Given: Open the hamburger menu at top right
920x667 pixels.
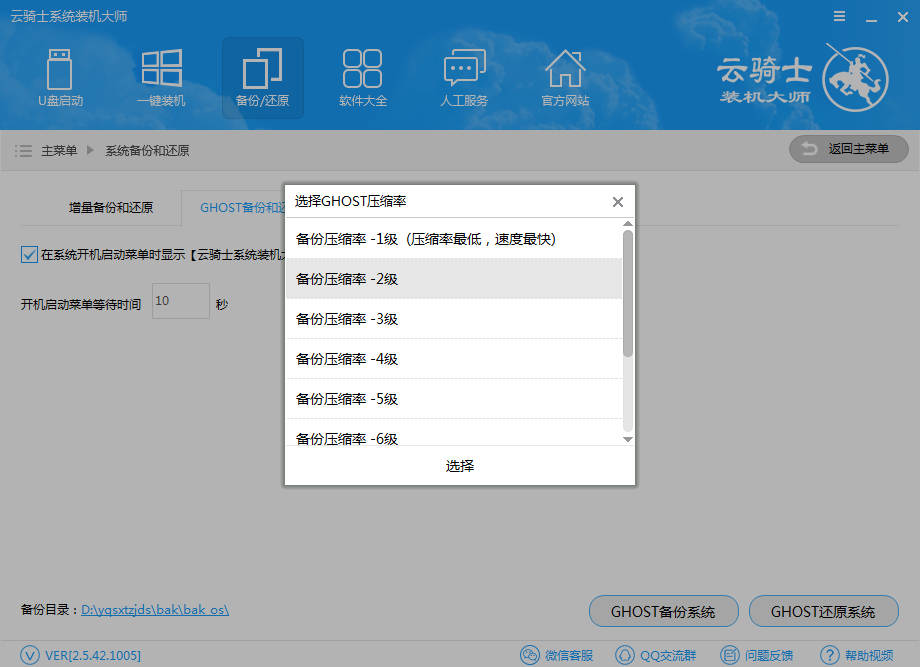Looking at the screenshot, I should click(838, 16).
